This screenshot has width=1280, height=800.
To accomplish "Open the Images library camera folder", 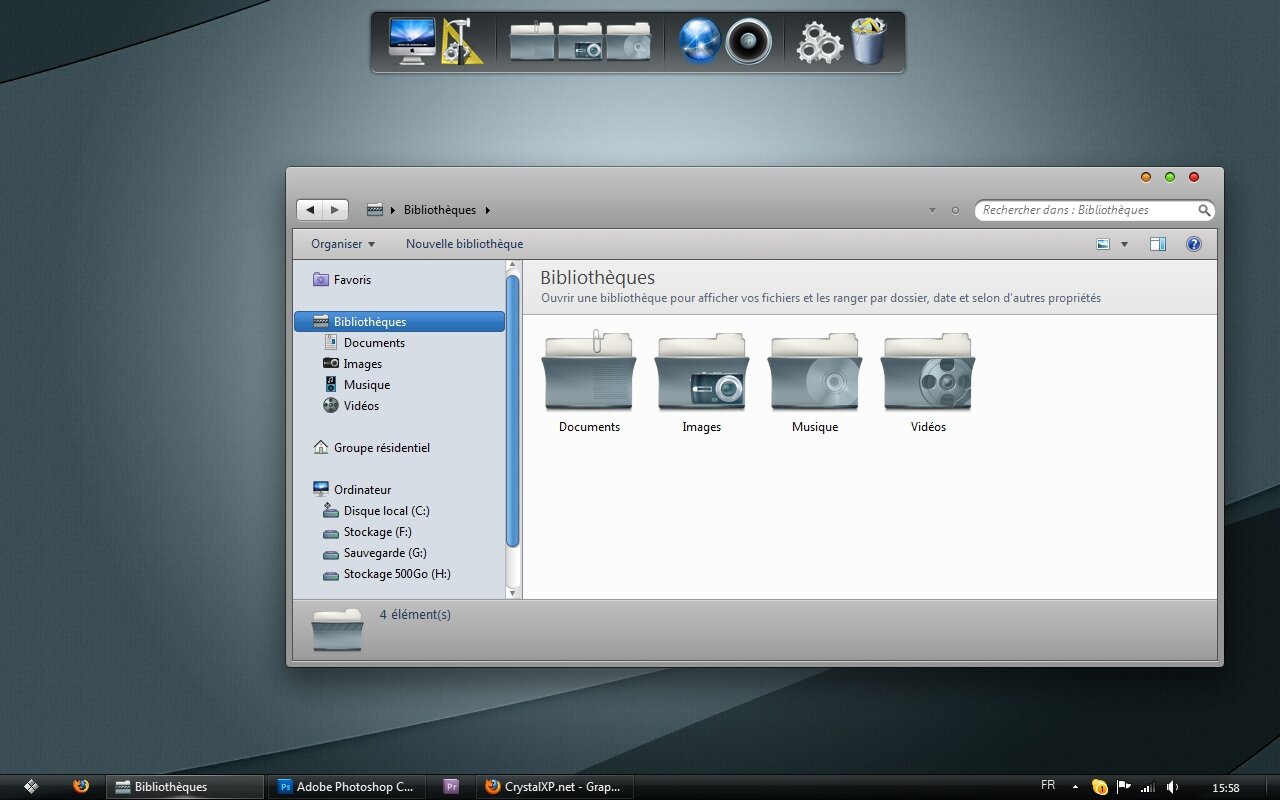I will [701, 373].
